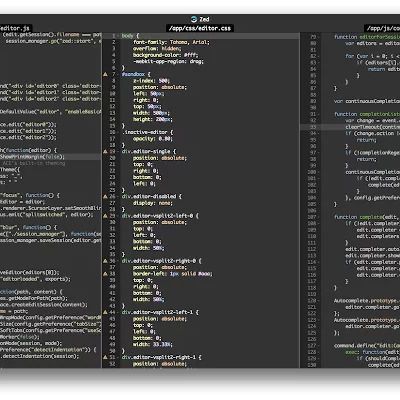400x400 pixels.
Task: Collapse the div.editor-single fold marker on line 19
Action: (118, 151)
